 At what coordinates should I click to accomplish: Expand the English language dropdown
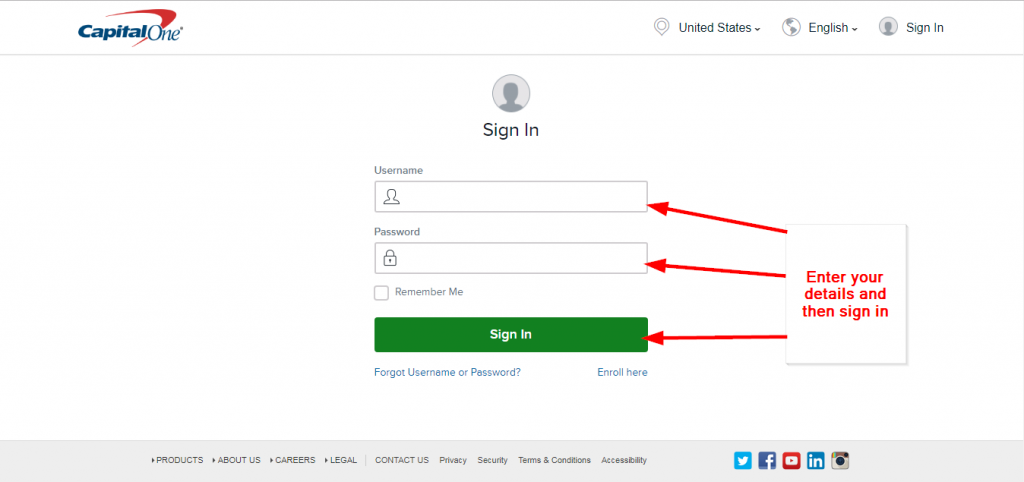point(833,28)
